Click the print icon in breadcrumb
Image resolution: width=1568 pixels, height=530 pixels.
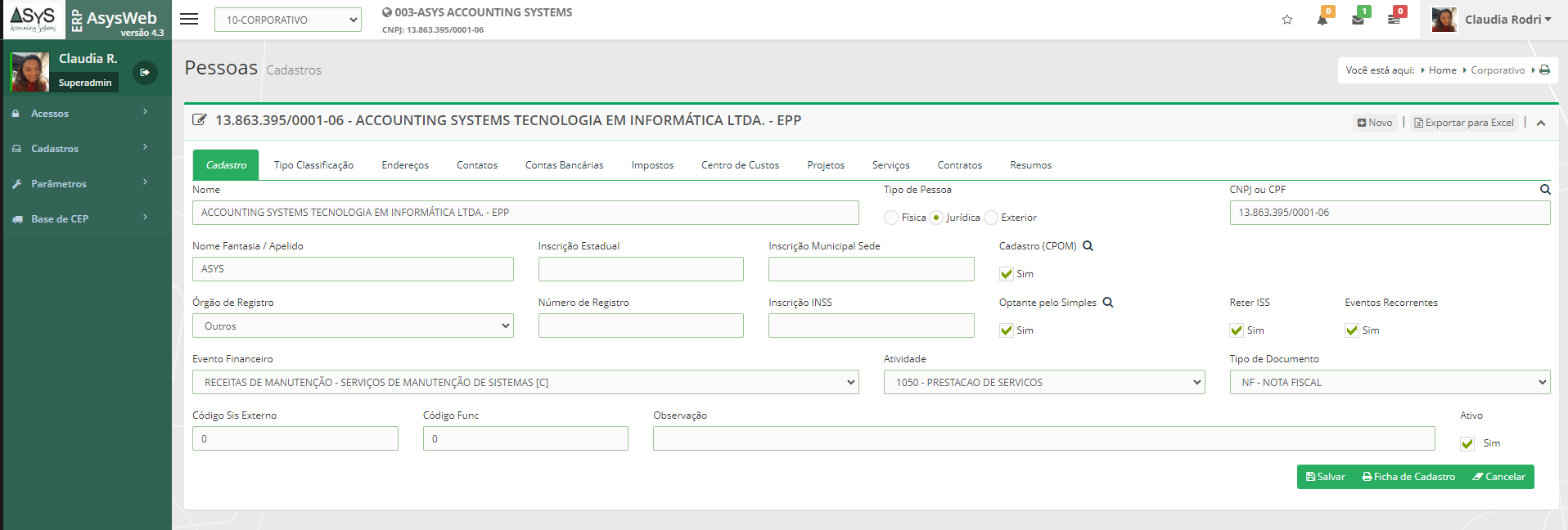1544,70
